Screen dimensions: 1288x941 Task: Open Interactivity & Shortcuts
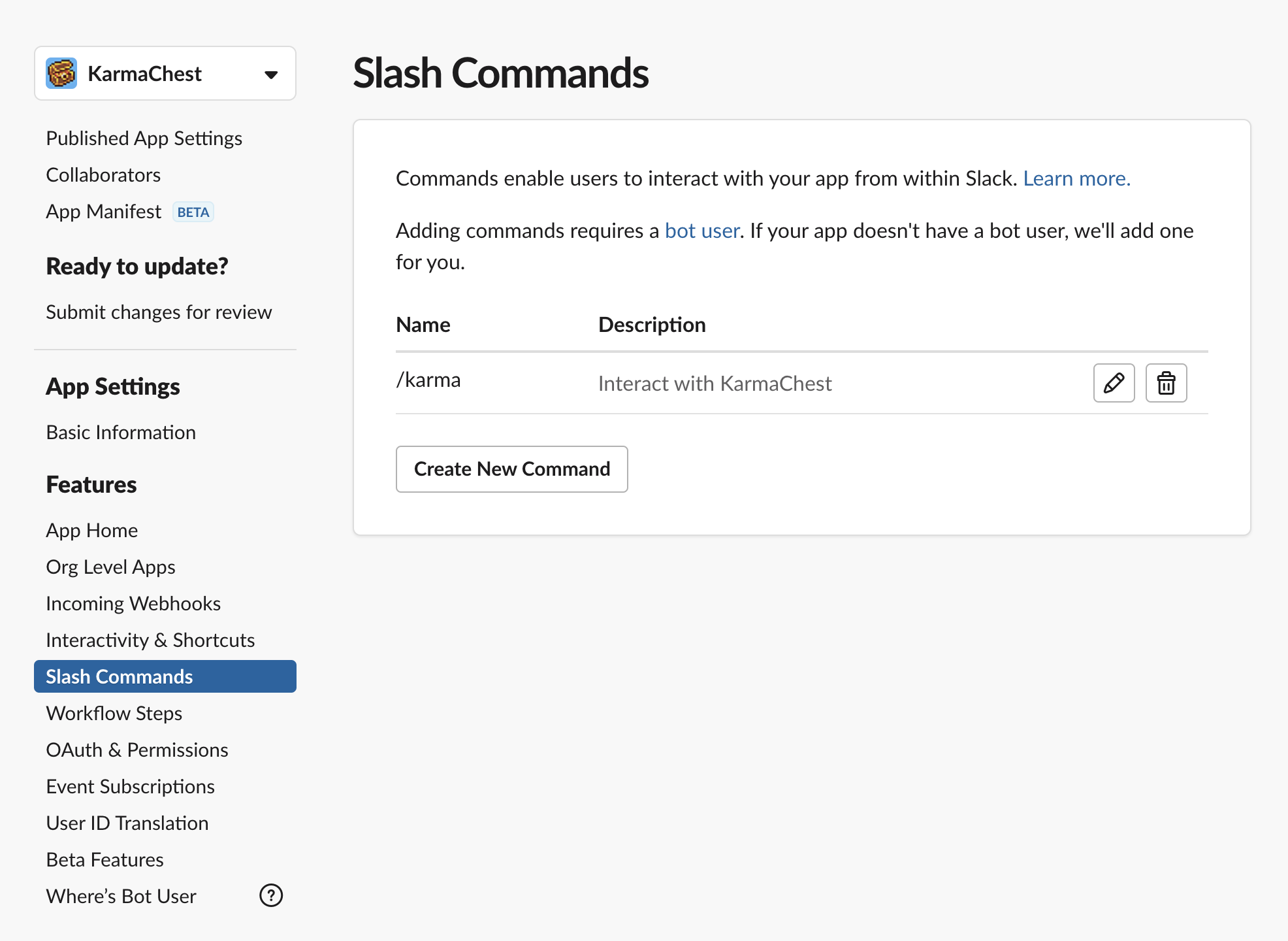coord(150,640)
